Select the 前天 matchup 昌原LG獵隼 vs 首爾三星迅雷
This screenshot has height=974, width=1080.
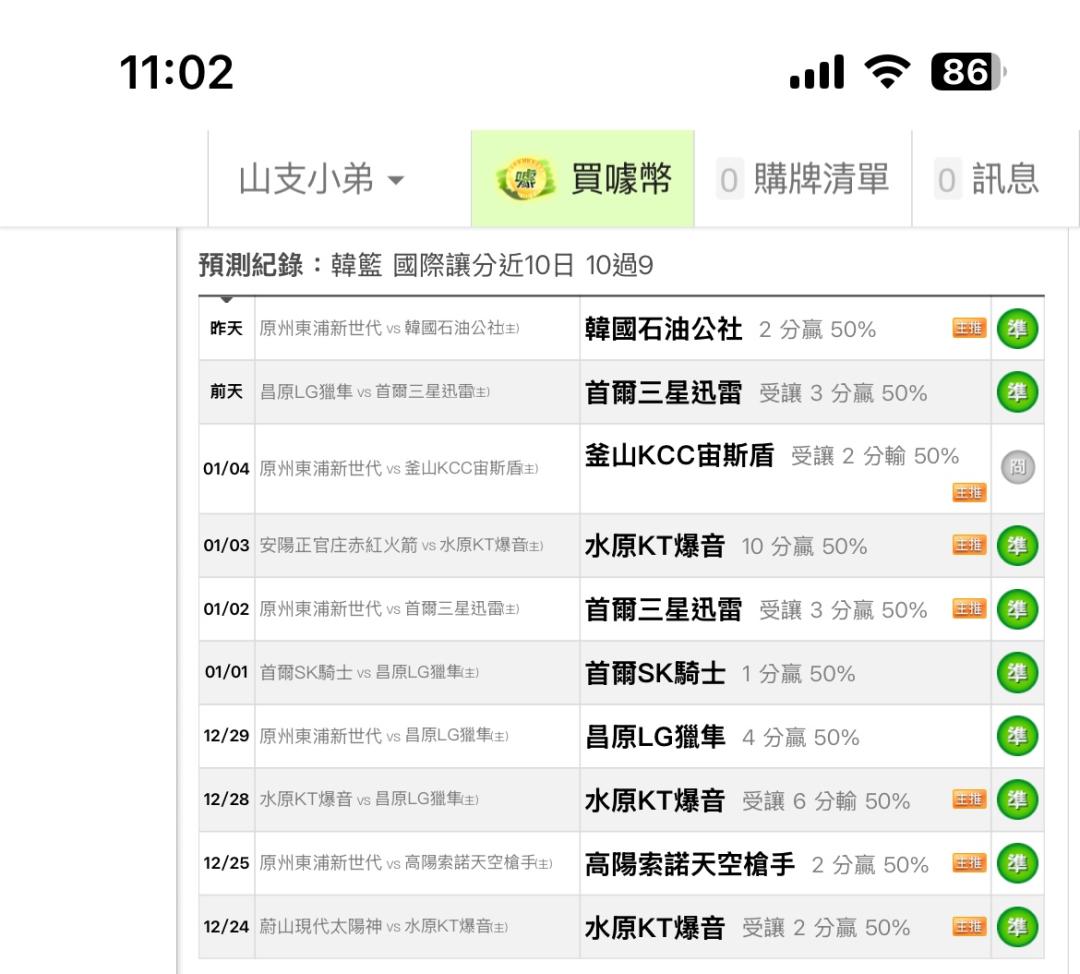point(375,392)
